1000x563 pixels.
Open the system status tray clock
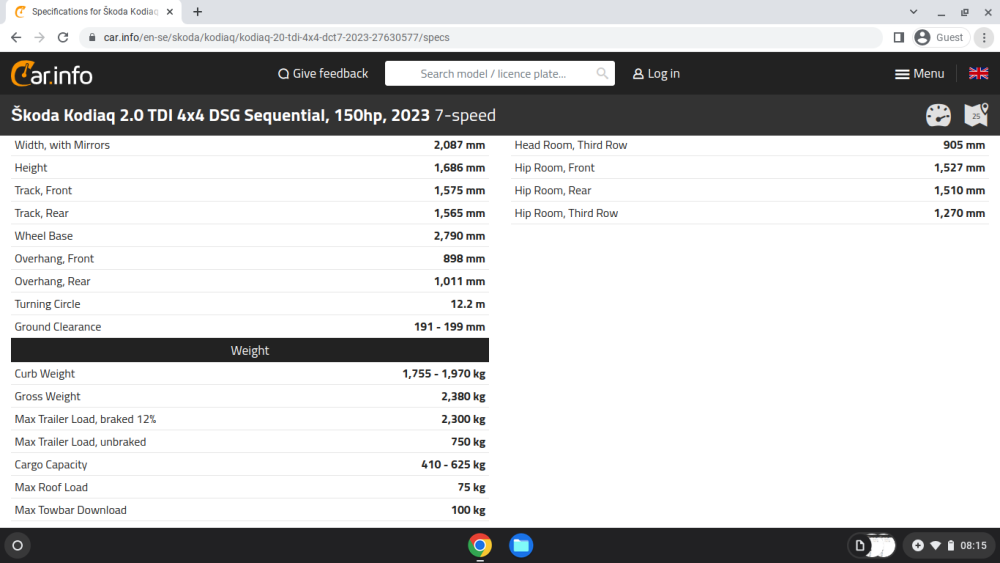(950, 545)
